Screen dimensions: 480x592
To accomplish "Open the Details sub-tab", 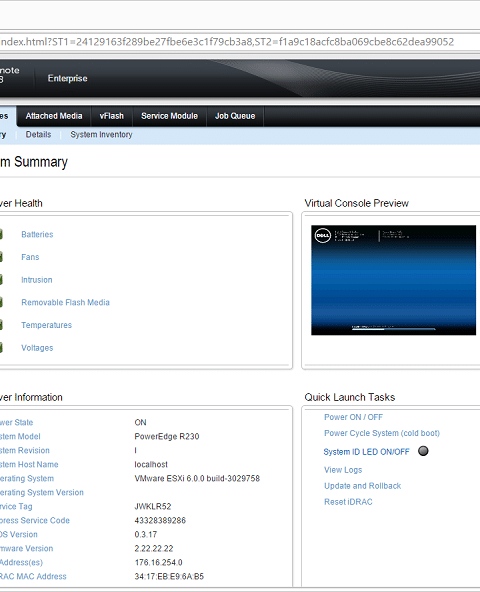I will [x=38, y=134].
